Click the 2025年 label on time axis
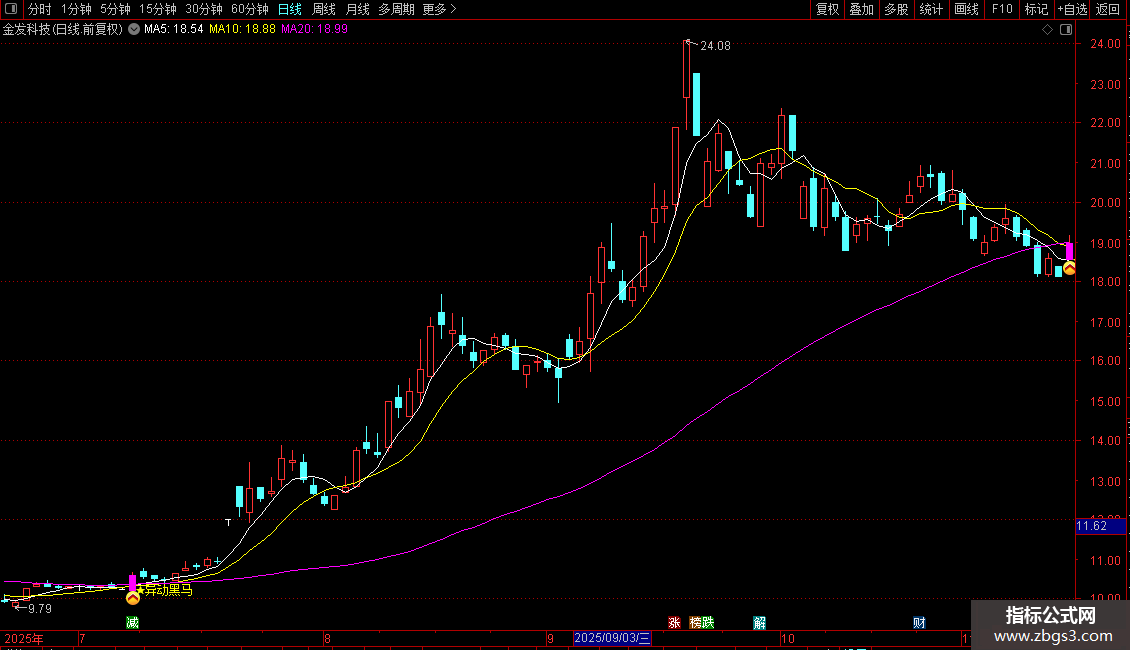 (24, 638)
